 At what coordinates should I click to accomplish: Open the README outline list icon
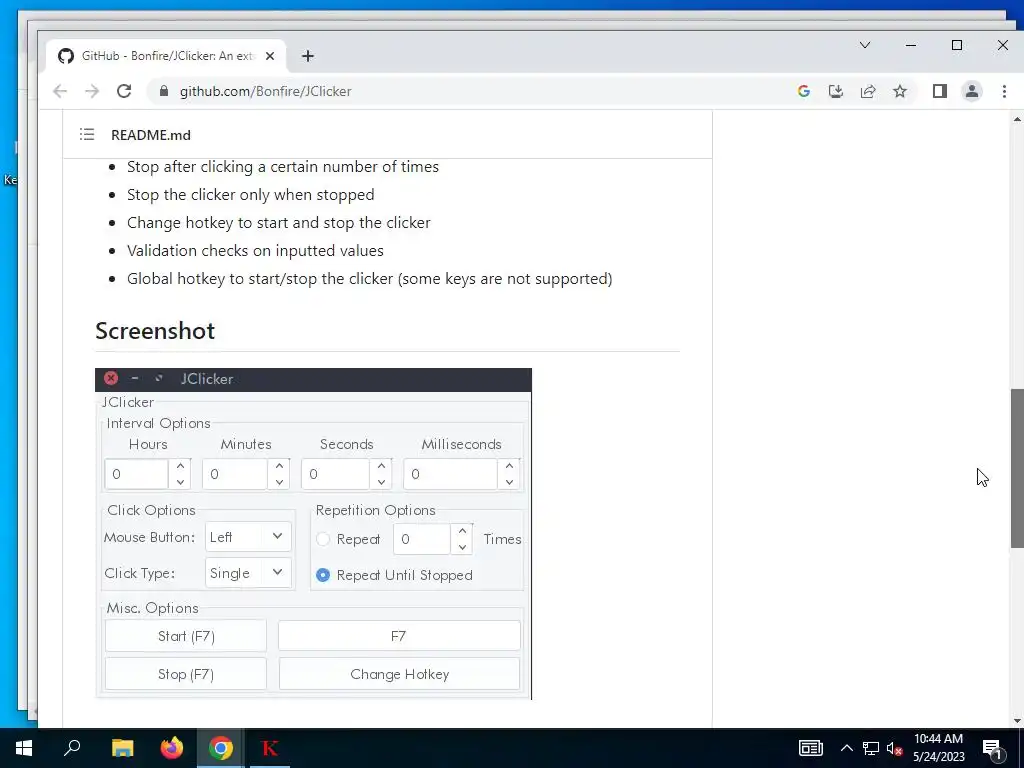87,135
